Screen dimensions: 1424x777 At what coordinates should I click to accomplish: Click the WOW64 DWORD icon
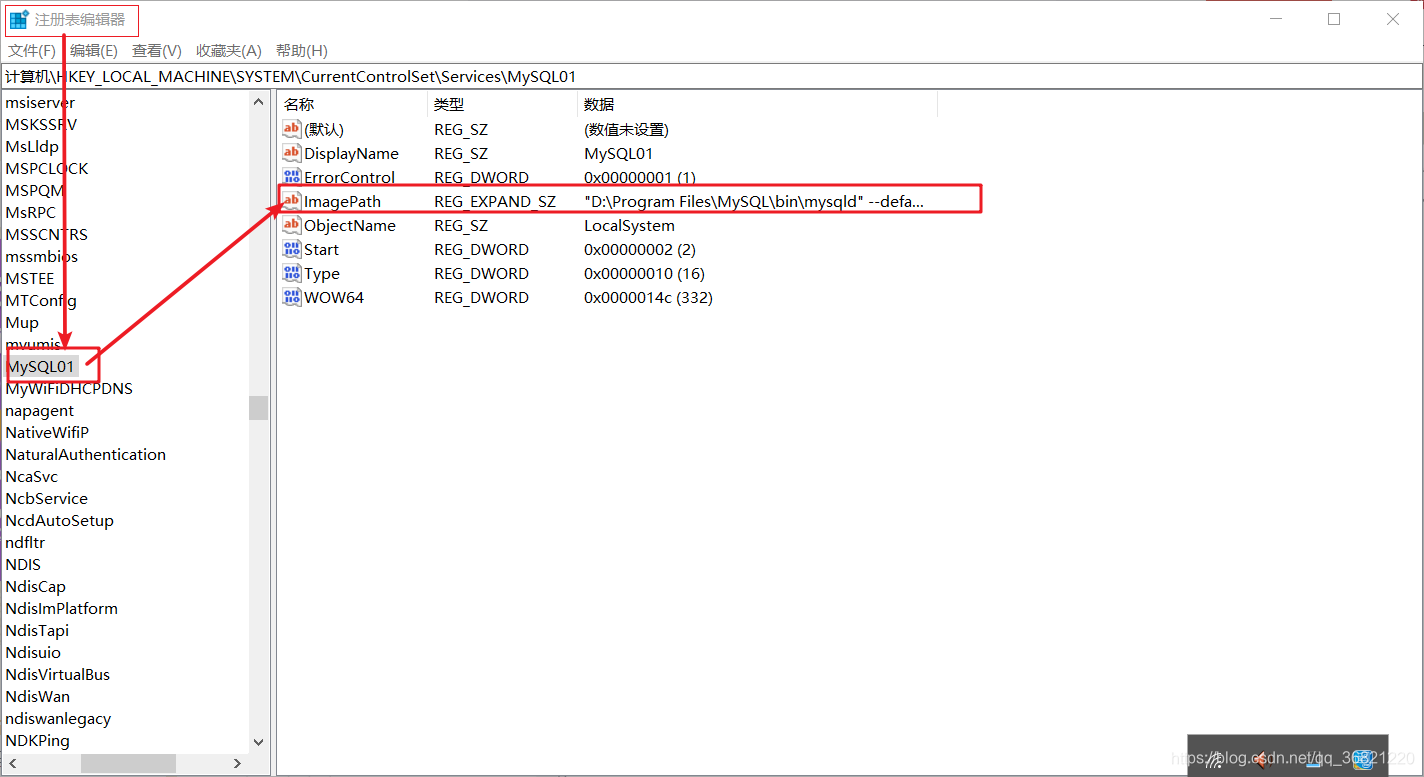pos(291,297)
